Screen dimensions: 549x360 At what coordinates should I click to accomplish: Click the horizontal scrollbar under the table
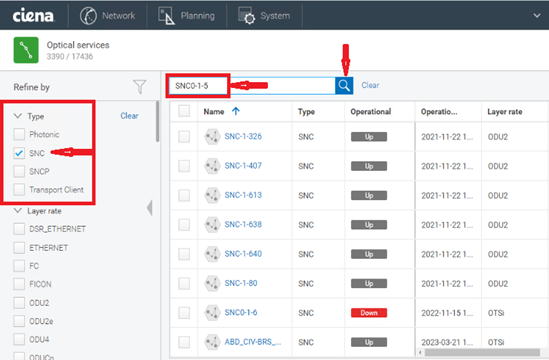click(x=482, y=352)
